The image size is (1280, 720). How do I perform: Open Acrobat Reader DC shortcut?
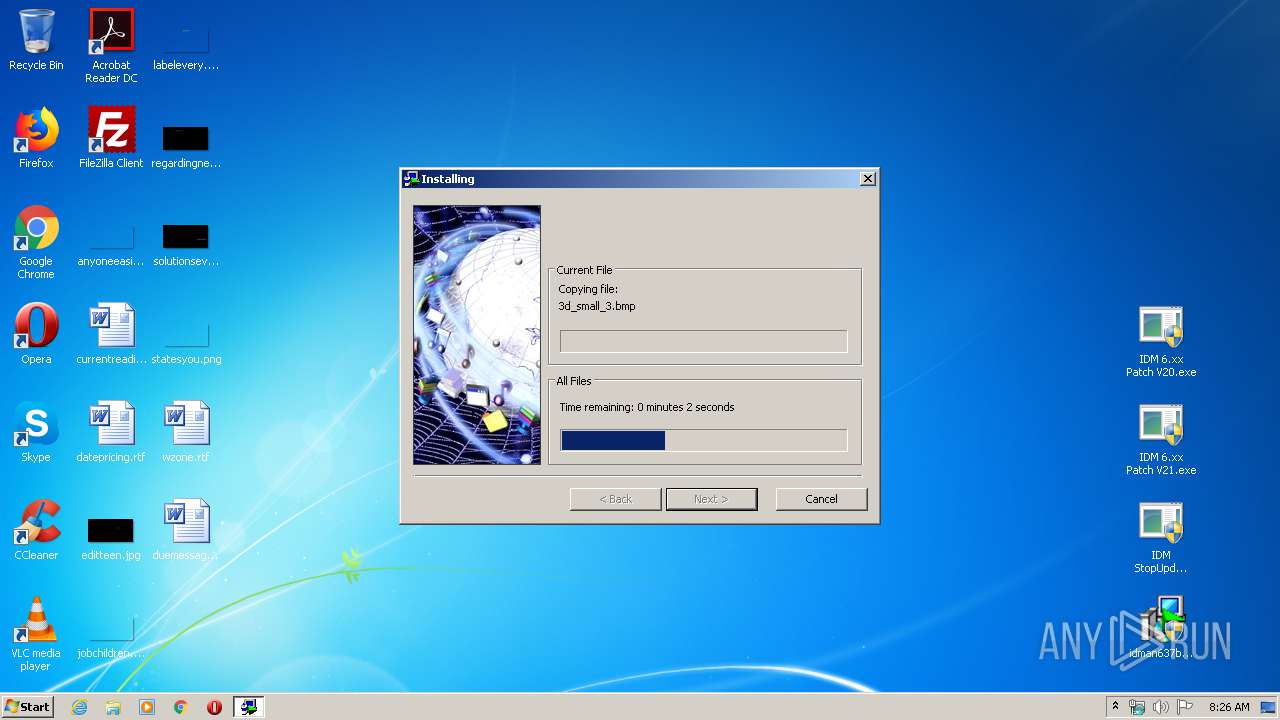click(111, 46)
